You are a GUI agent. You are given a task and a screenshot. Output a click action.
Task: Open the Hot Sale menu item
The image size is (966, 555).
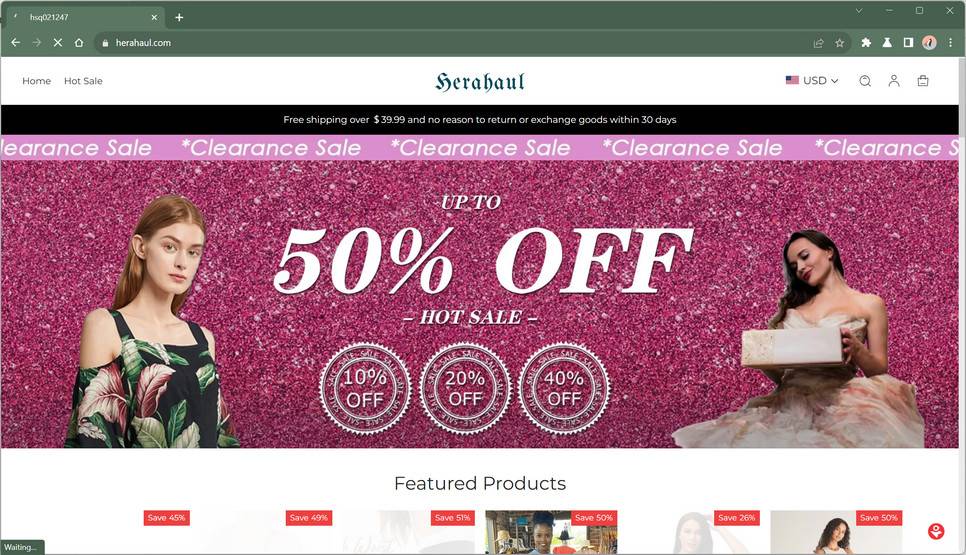[x=83, y=81]
